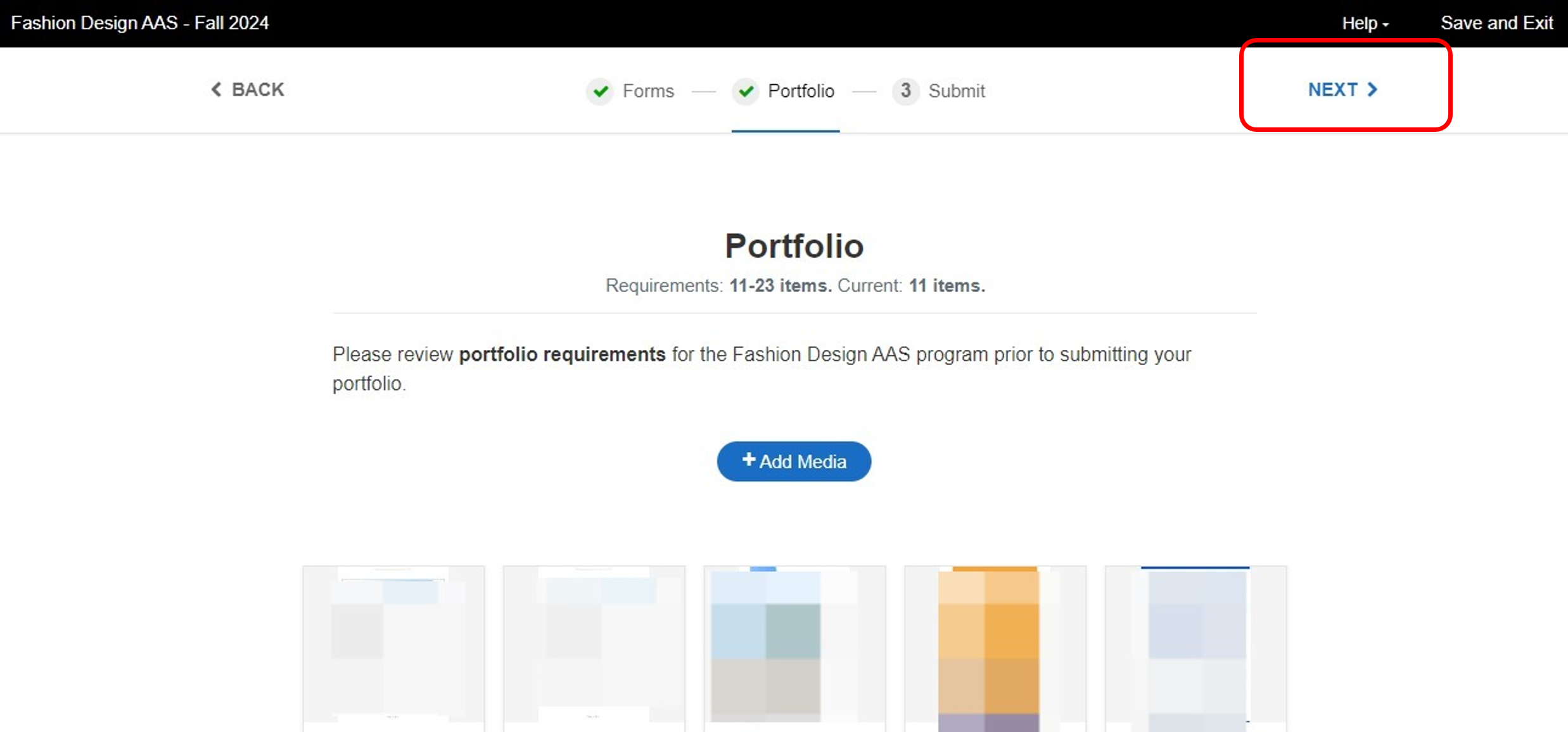Go to the Forms step

click(647, 91)
